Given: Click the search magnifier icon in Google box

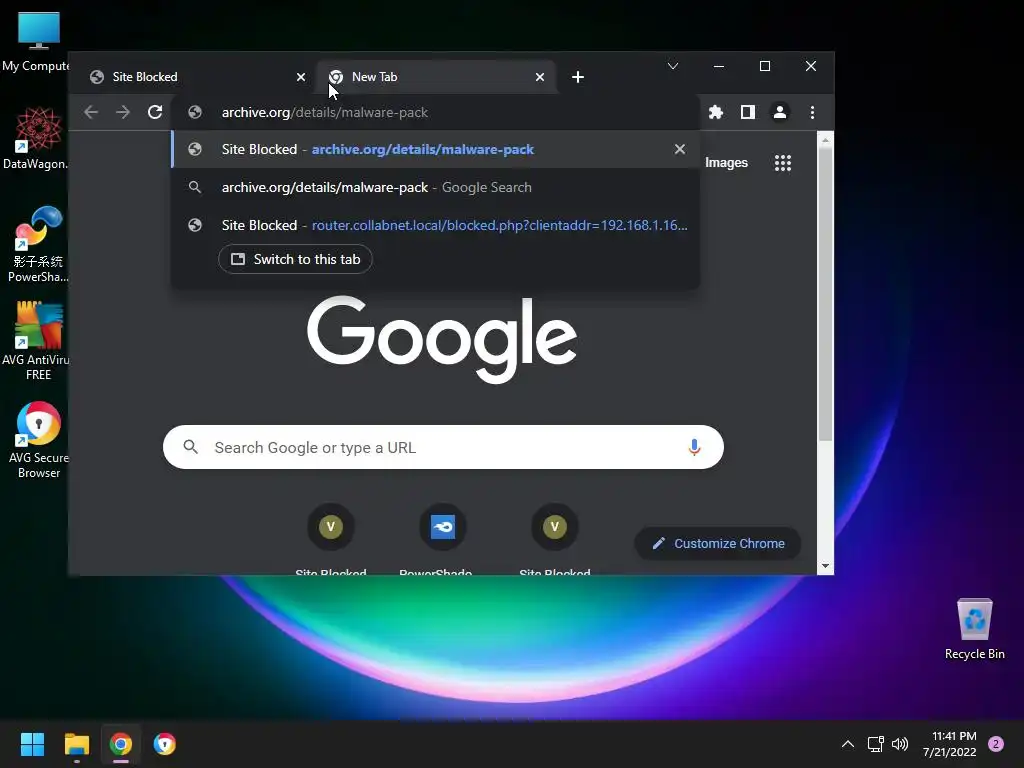Looking at the screenshot, I should click(191, 447).
